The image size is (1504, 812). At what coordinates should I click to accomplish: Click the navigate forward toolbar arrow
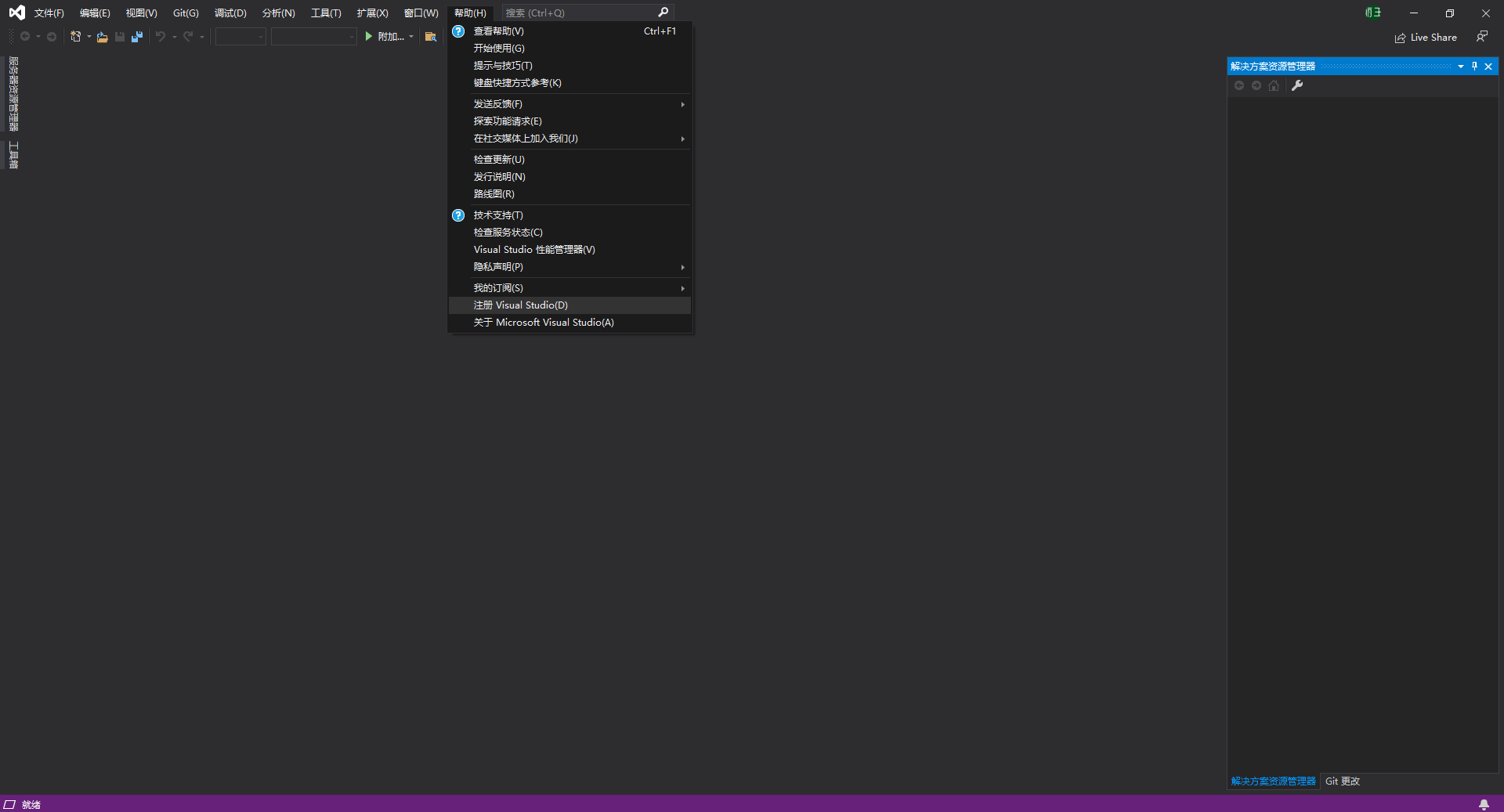coord(52,37)
